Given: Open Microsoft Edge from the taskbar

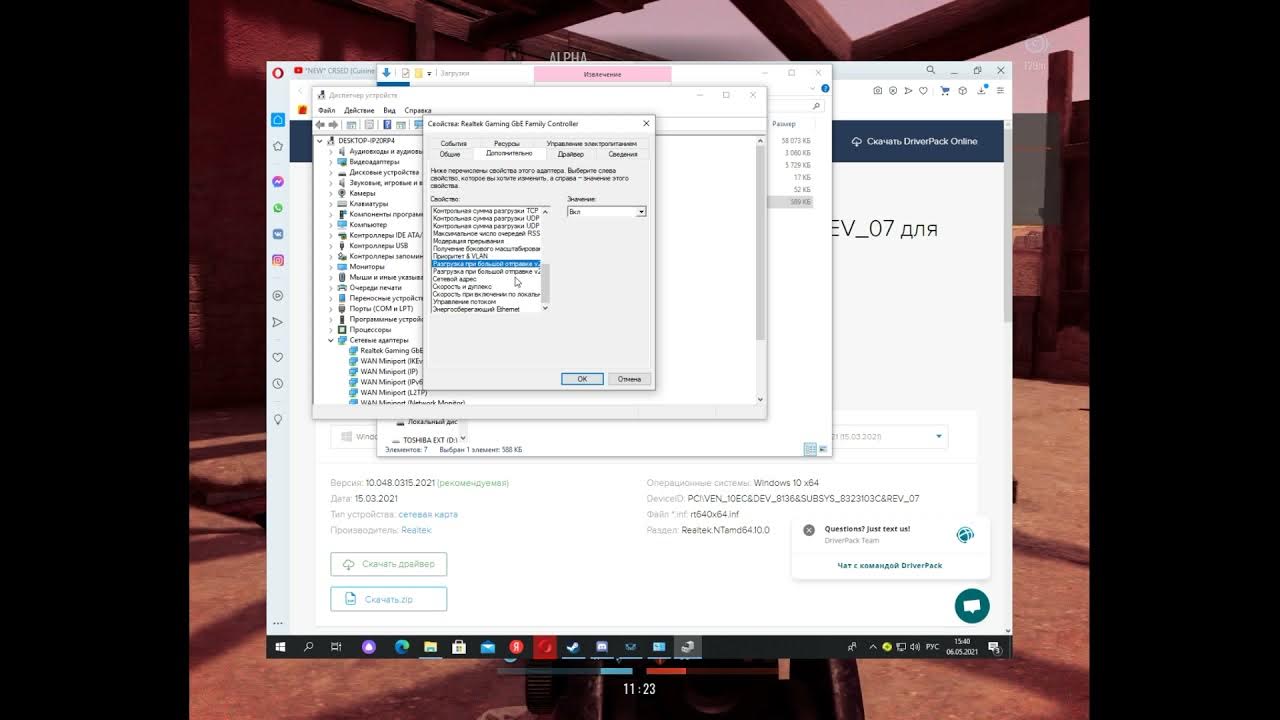Looking at the screenshot, I should pos(402,647).
